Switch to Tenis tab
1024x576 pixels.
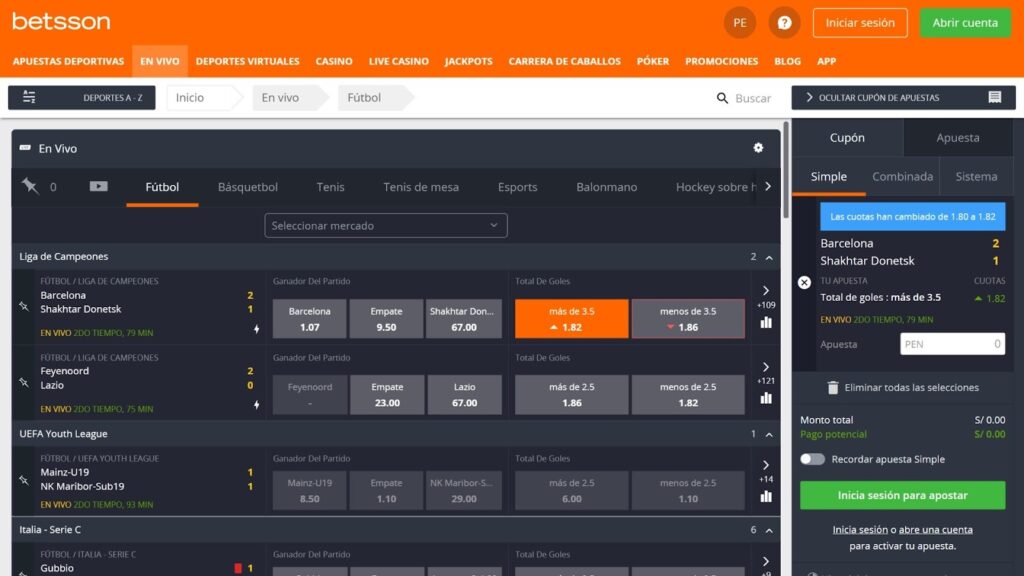coord(330,187)
